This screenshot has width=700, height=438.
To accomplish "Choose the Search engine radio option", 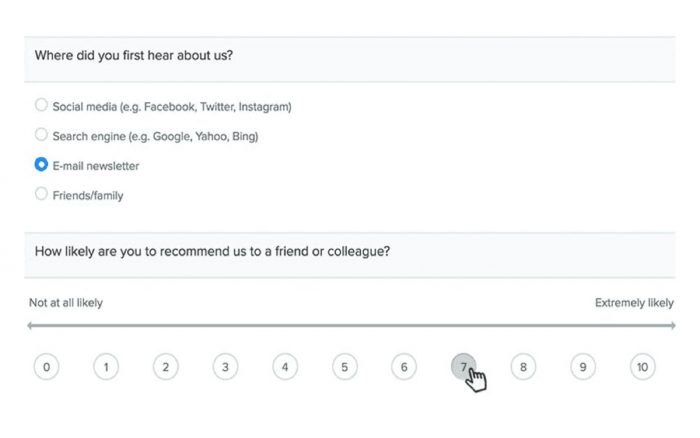I will [41, 135].
